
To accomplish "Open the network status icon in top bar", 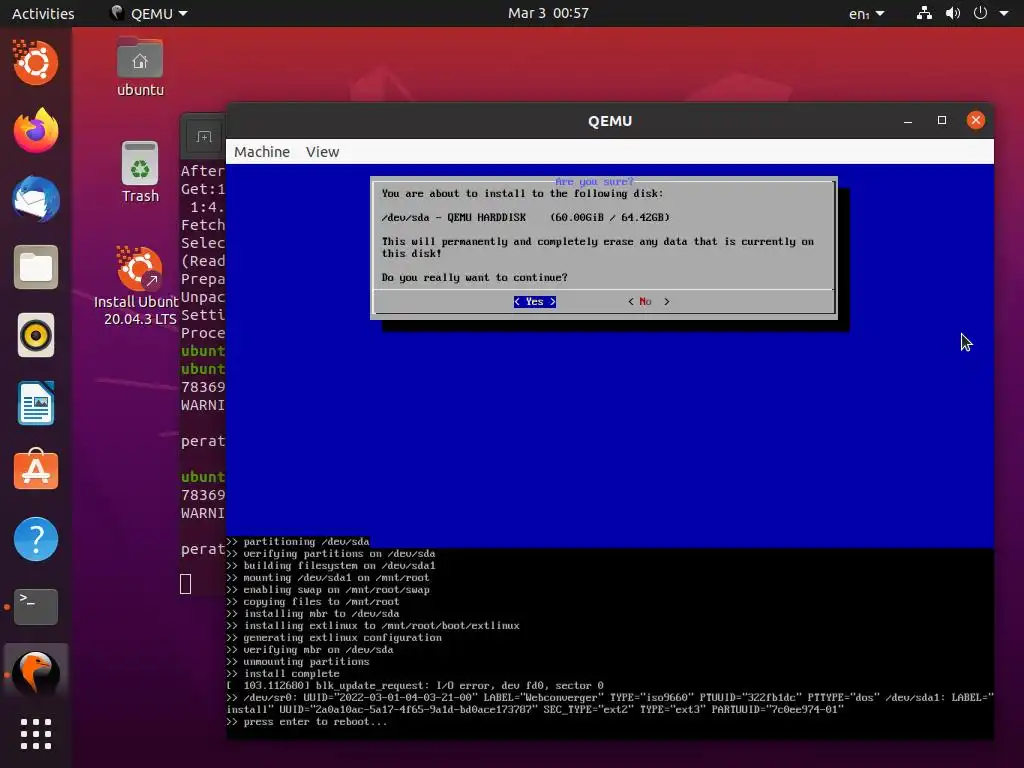I will (924, 13).
